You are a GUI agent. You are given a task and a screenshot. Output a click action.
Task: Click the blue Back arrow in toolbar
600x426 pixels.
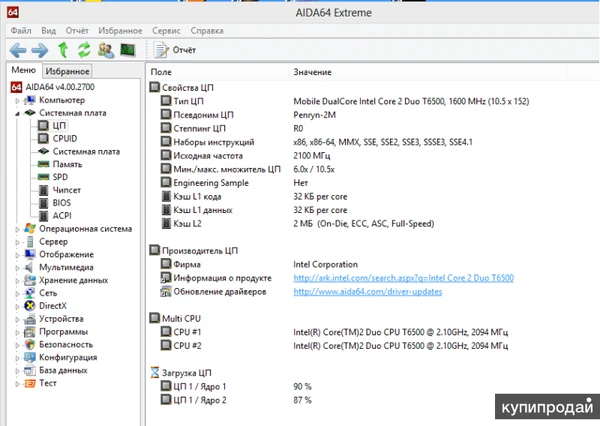click(x=18, y=50)
